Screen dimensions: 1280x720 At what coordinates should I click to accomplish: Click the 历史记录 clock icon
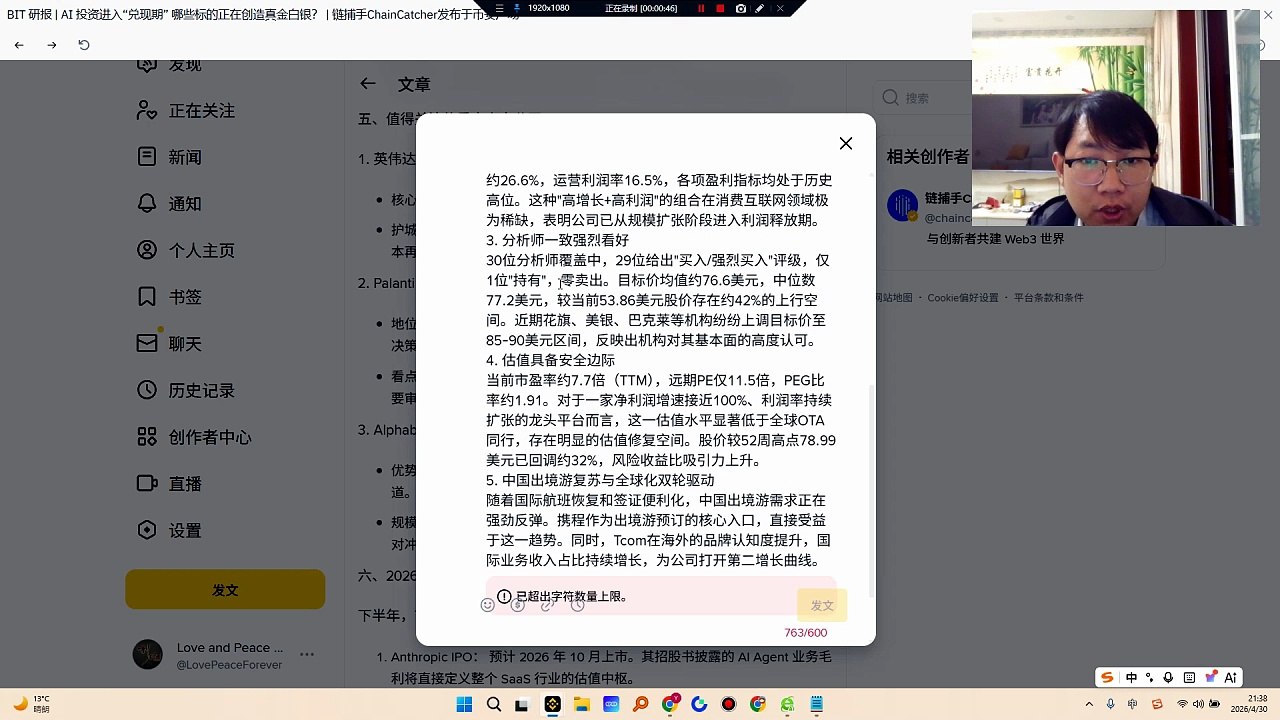(x=147, y=390)
